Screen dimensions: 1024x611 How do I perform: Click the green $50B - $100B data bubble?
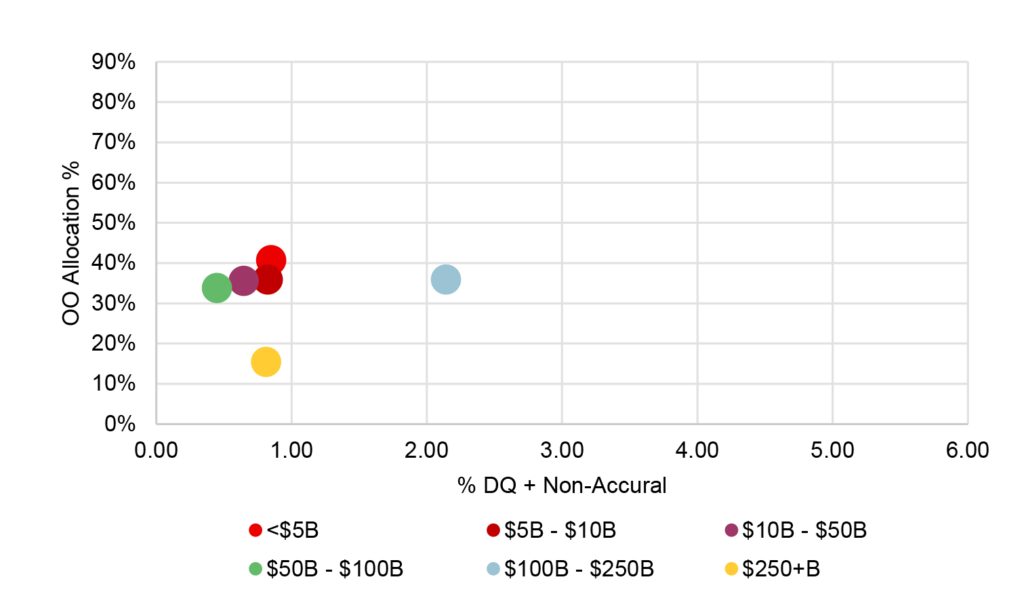tap(216, 288)
